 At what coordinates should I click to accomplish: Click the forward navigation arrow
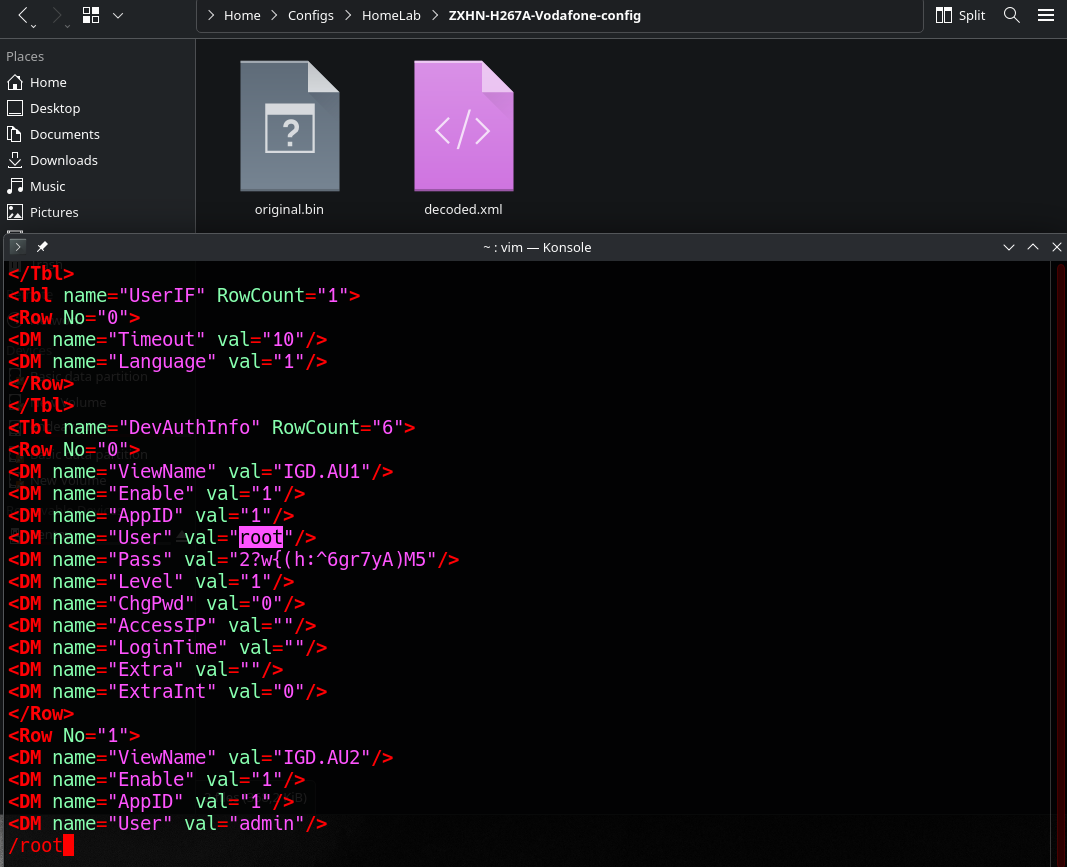point(58,15)
